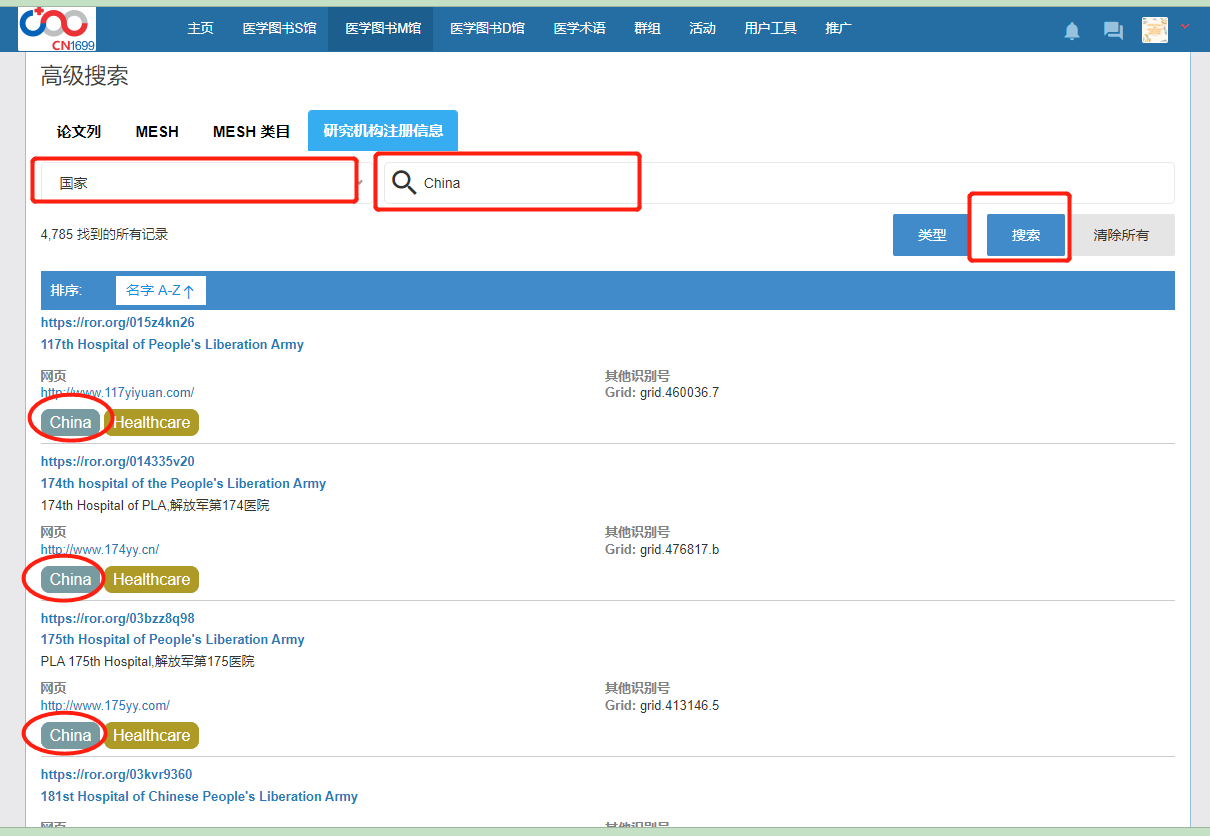The height and width of the screenshot is (836, 1210).
Task: Switch to the MESH tab
Action: click(157, 132)
